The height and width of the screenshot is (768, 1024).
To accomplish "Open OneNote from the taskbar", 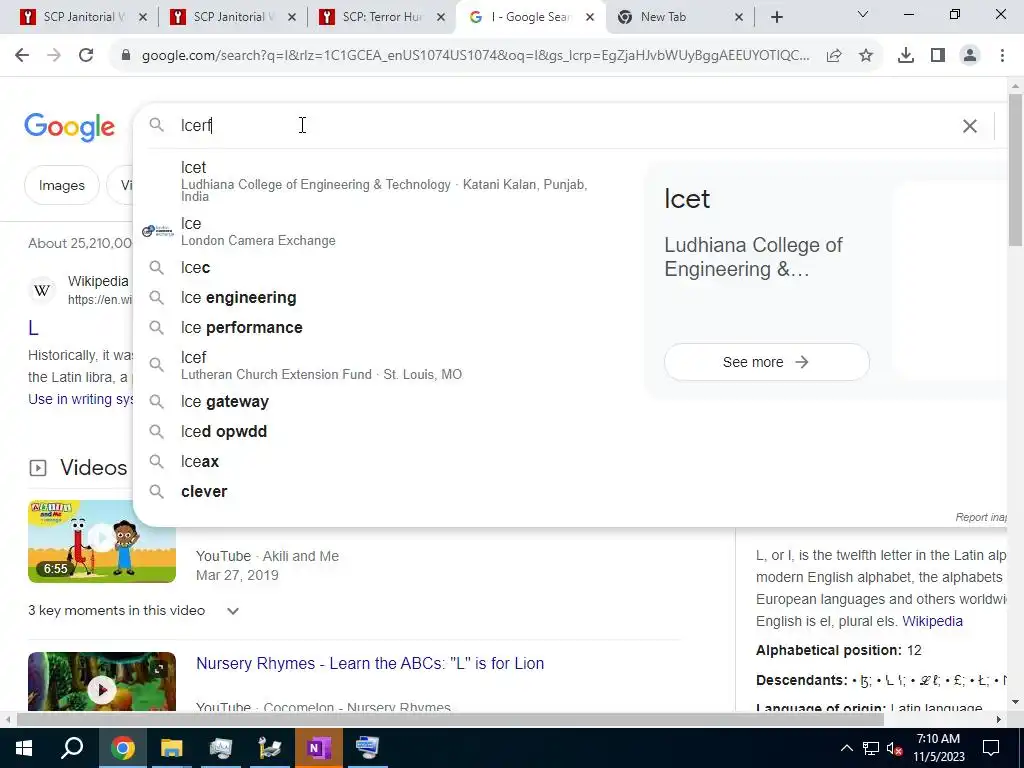I will pyautogui.click(x=318, y=748).
